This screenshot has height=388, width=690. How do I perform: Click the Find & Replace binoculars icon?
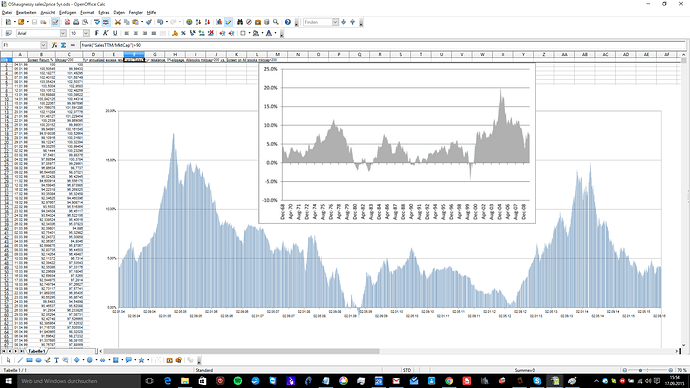pos(240,22)
